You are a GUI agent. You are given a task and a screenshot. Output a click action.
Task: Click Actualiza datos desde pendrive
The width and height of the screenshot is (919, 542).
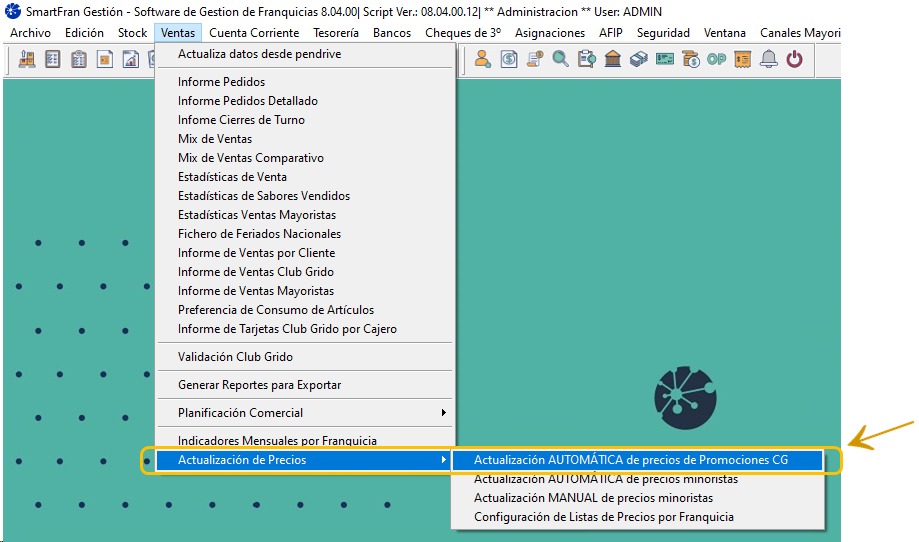pyautogui.click(x=259, y=54)
